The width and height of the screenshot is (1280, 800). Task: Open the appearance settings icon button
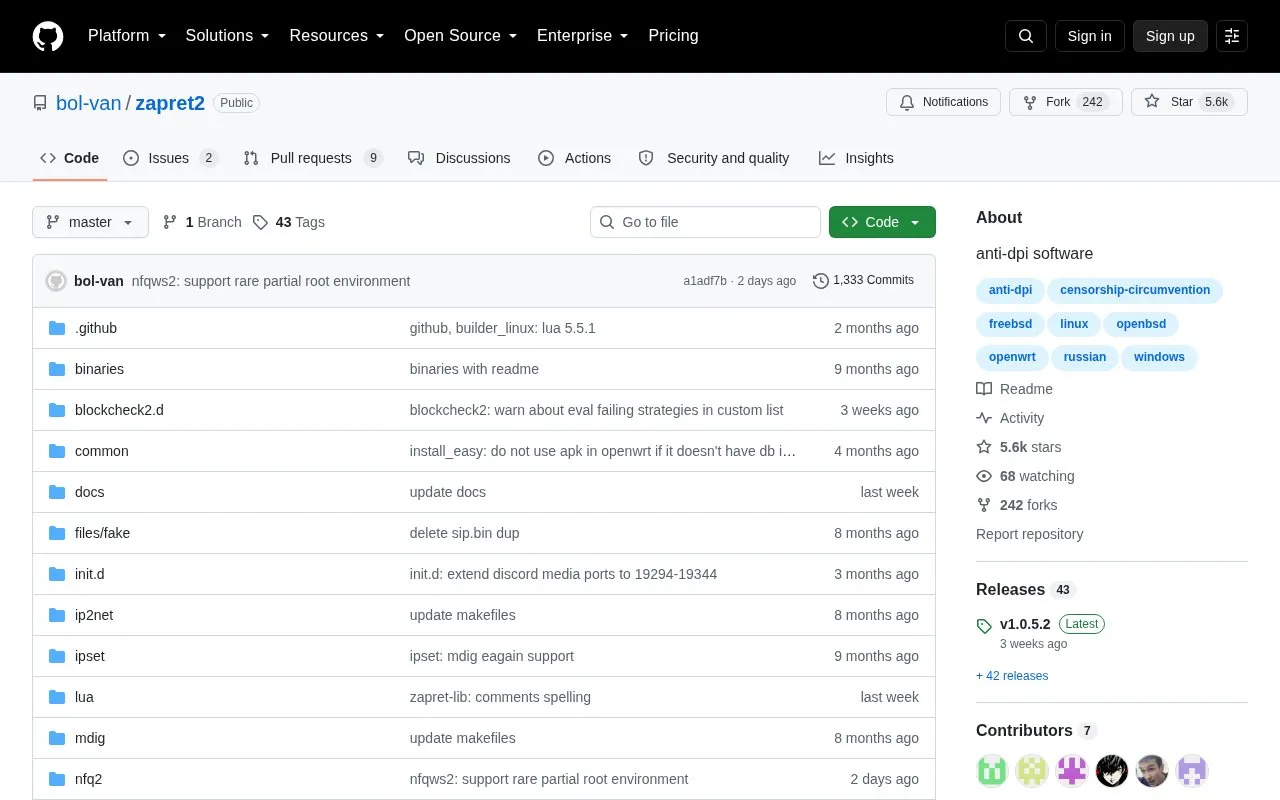(x=1232, y=36)
